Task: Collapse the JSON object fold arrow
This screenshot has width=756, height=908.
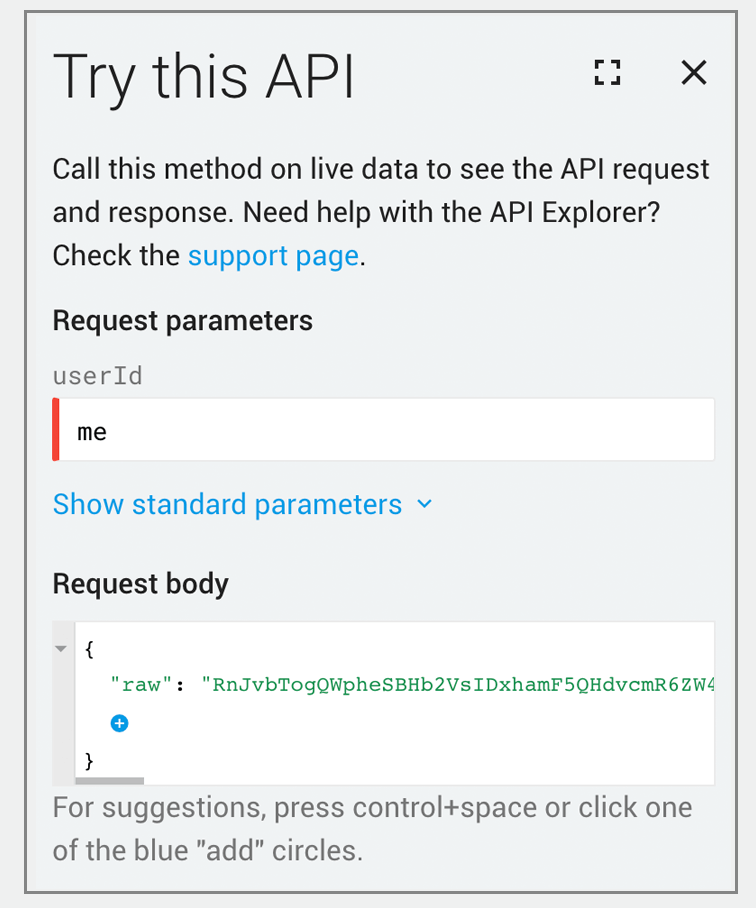Action: click(x=61, y=649)
